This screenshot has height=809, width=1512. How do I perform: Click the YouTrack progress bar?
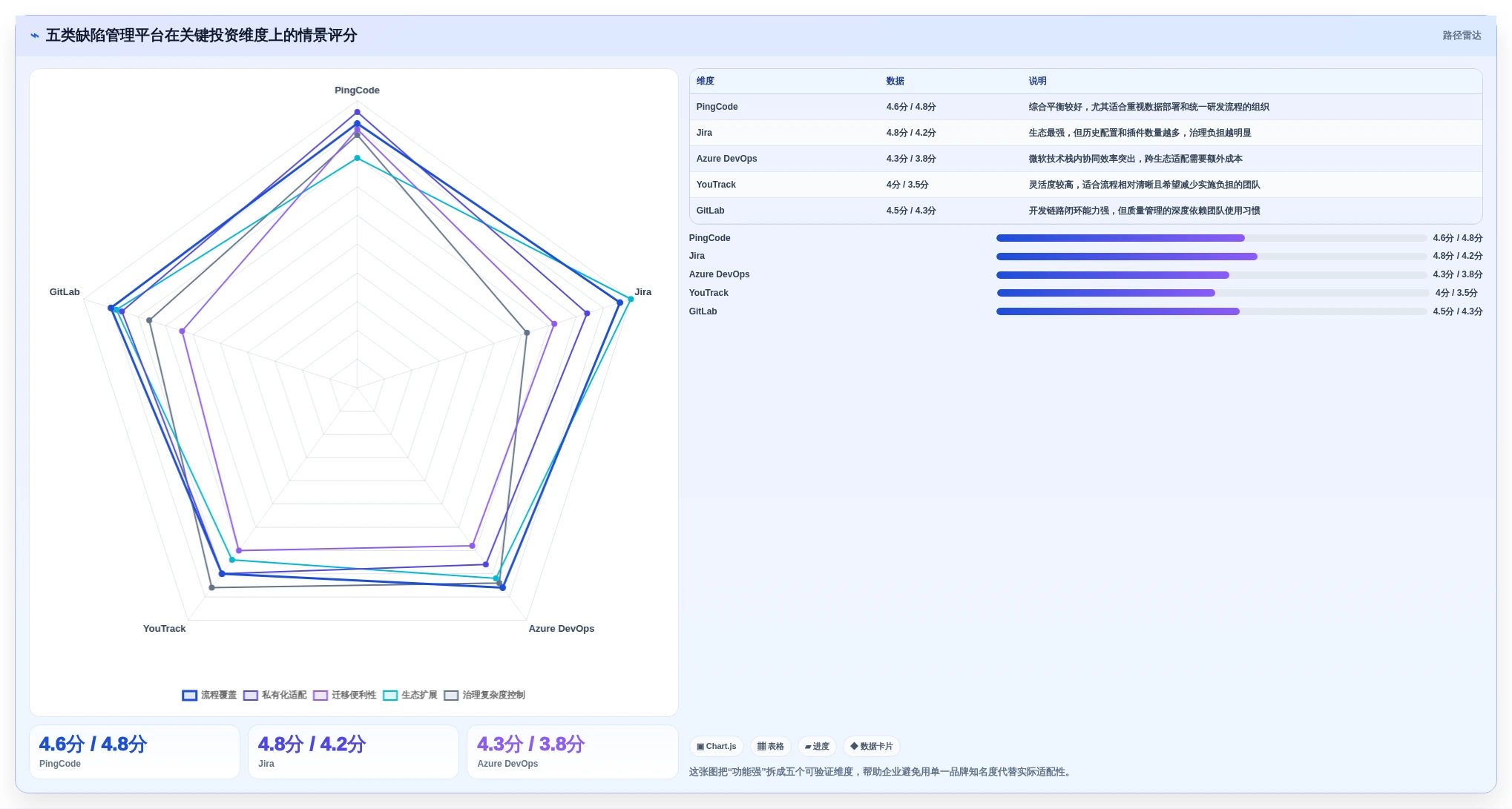(x=1212, y=294)
